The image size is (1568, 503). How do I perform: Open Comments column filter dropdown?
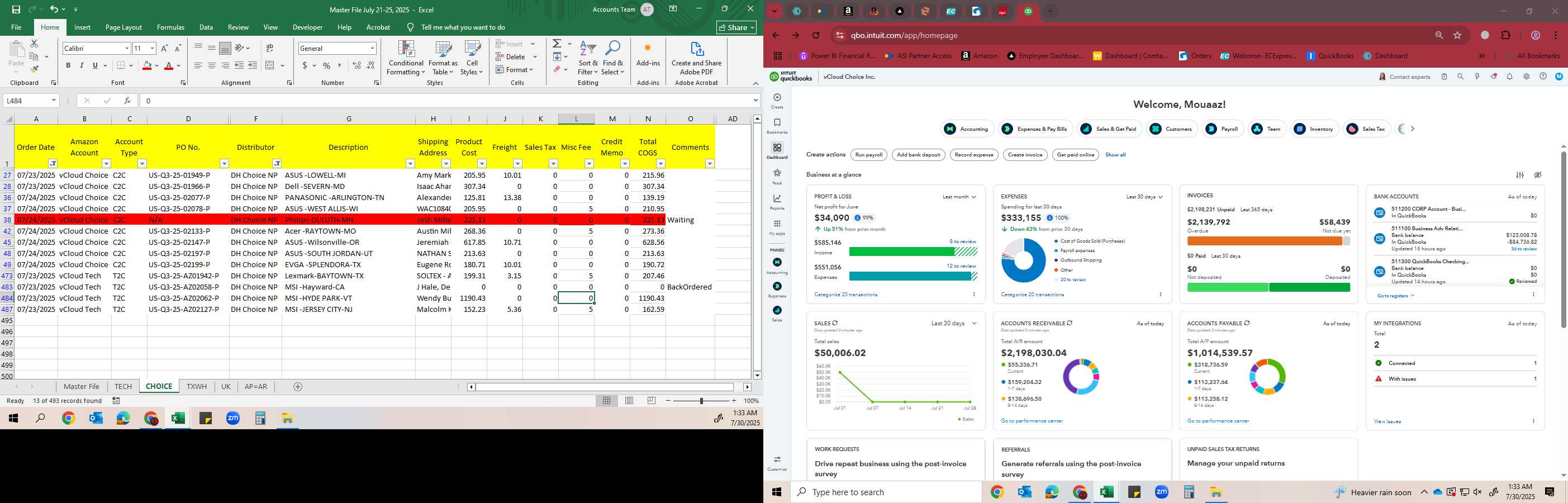[710, 163]
